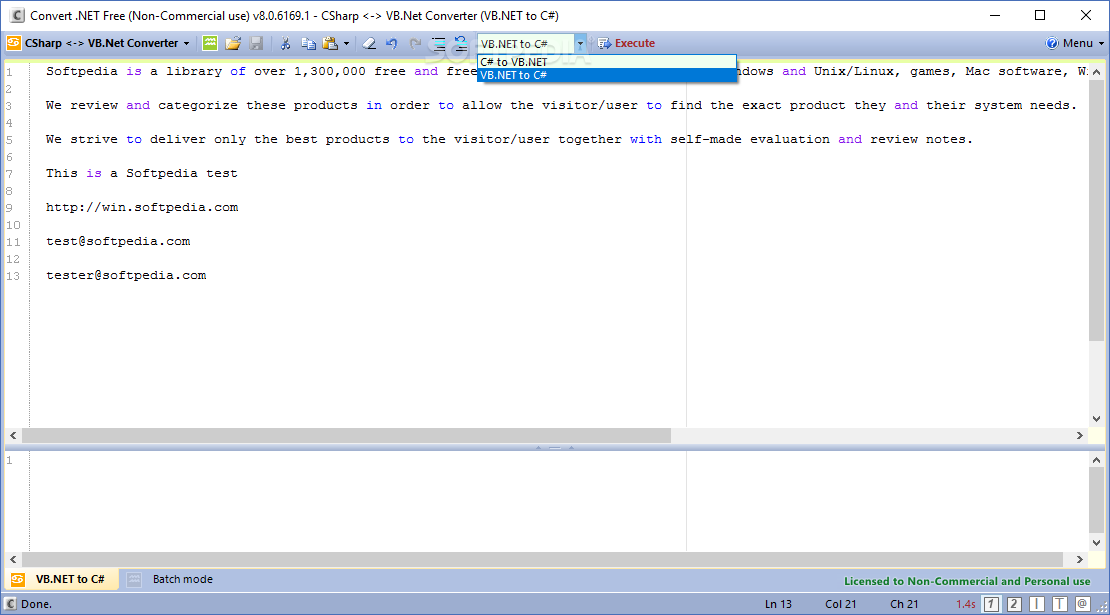Clear text with the eraser icon
Screen dimensions: 1110x615
tap(369, 43)
